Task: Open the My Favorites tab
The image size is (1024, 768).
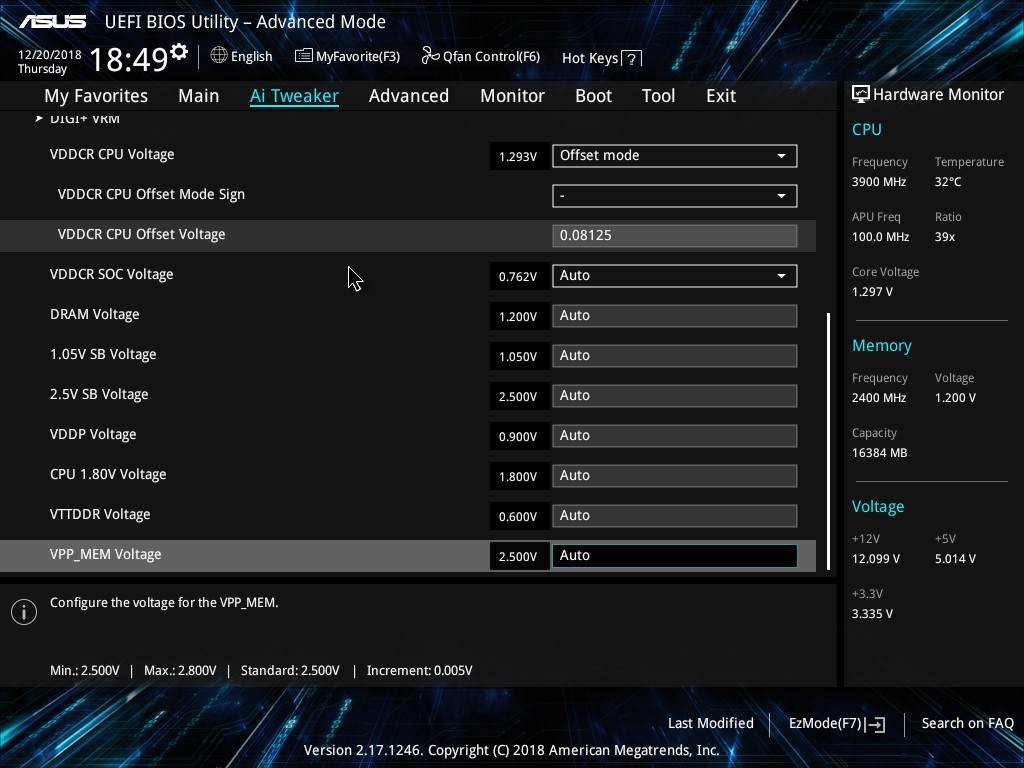Action: (x=96, y=96)
